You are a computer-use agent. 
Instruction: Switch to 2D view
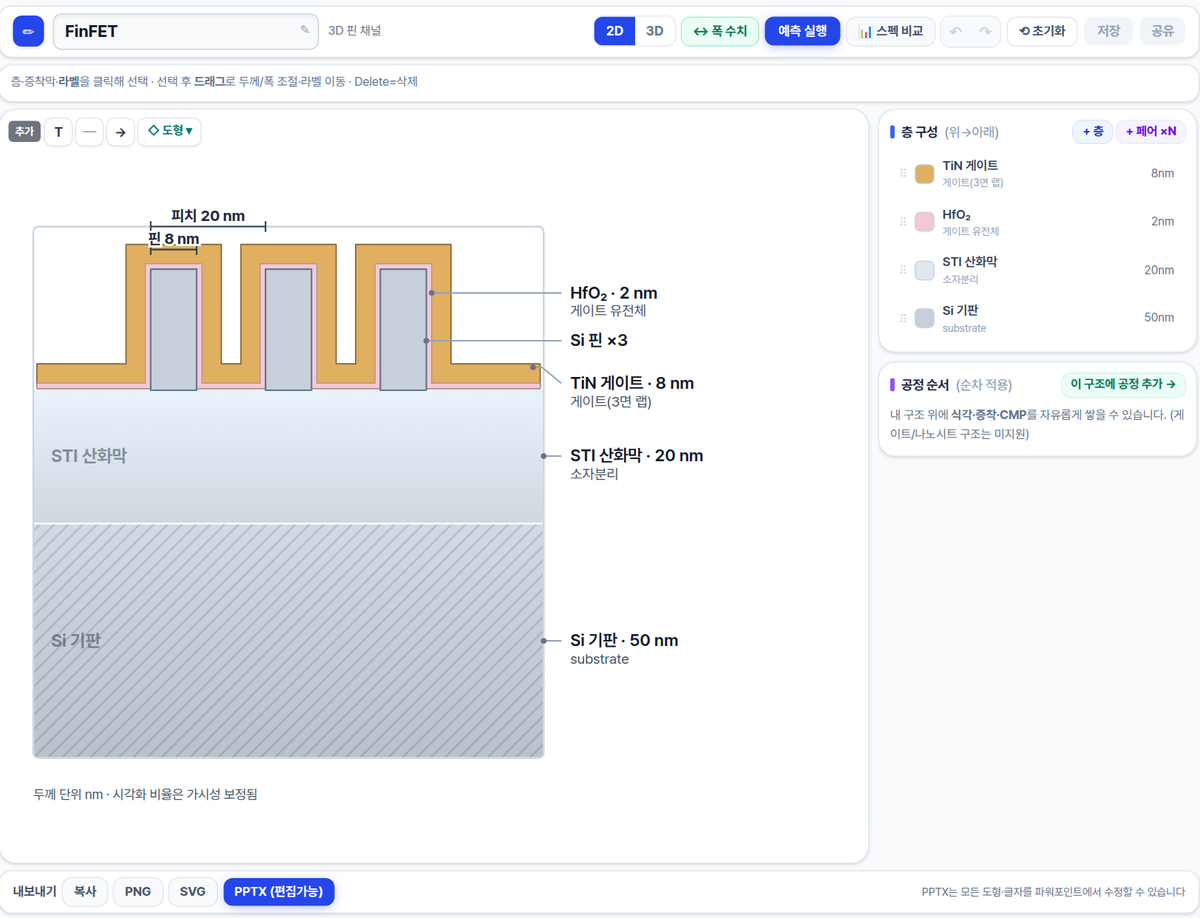(615, 31)
